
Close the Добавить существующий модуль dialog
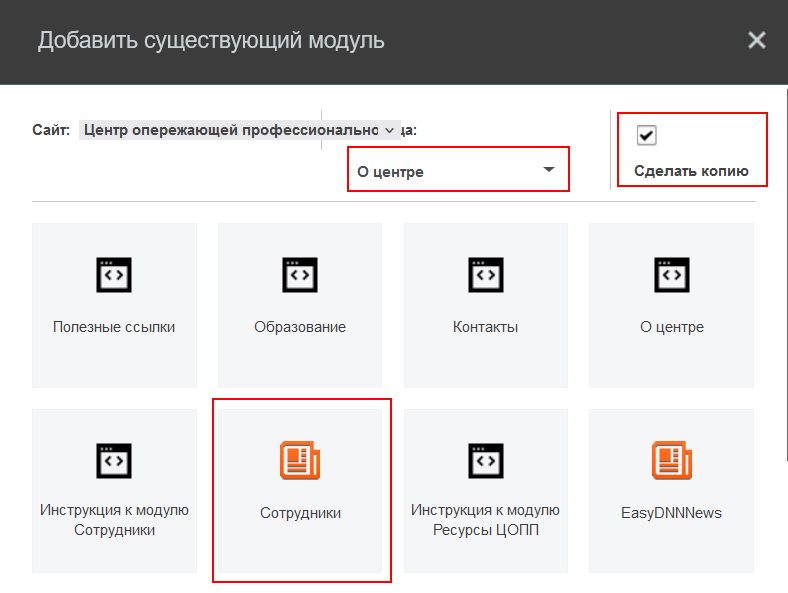pos(757,40)
